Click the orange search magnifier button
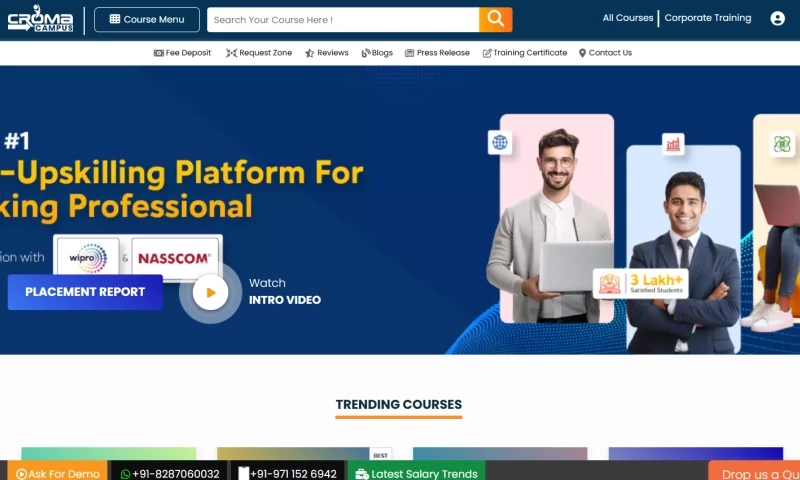This screenshot has width=800, height=480. tap(495, 19)
